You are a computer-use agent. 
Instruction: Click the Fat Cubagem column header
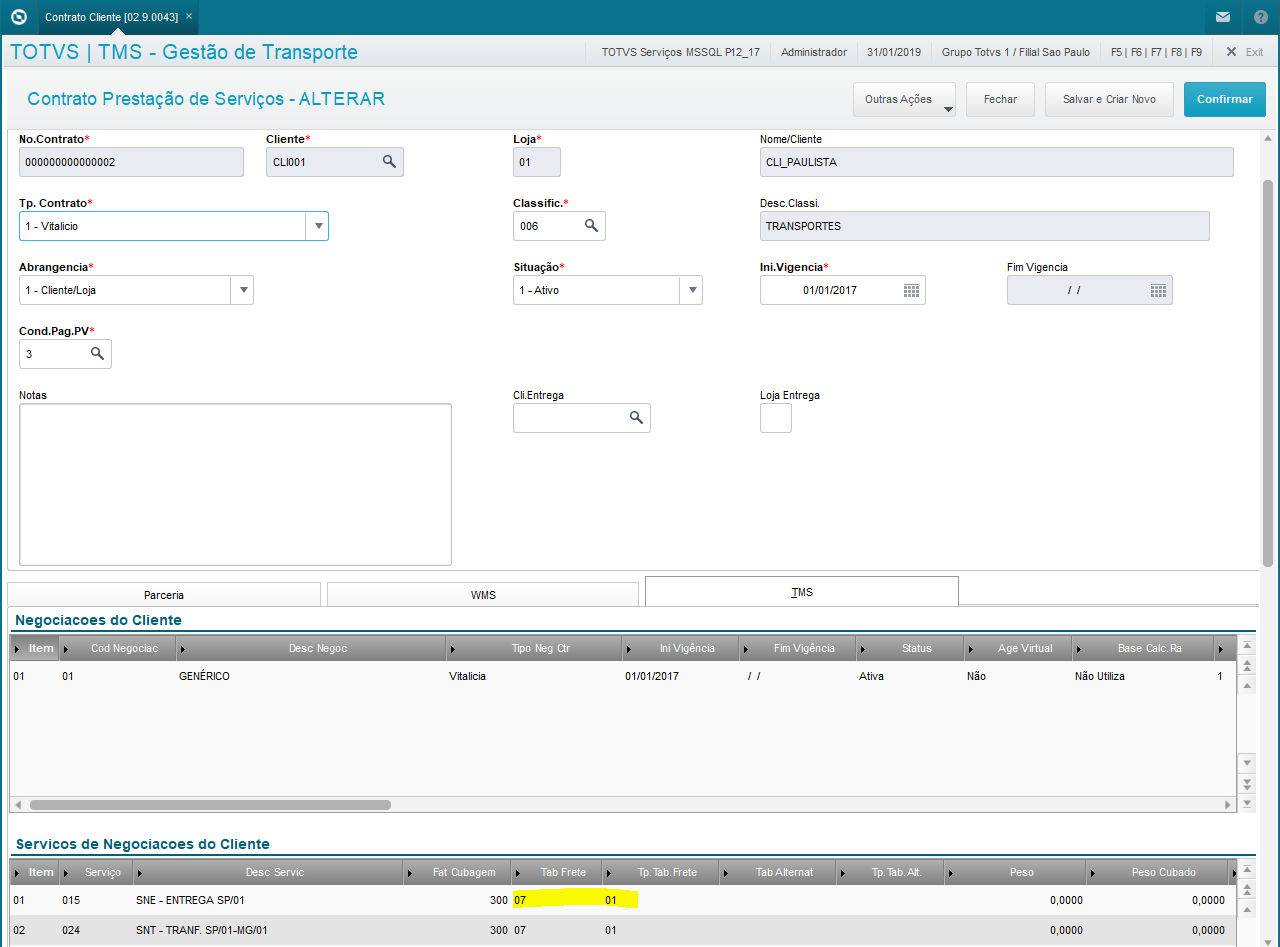pyautogui.click(x=457, y=872)
